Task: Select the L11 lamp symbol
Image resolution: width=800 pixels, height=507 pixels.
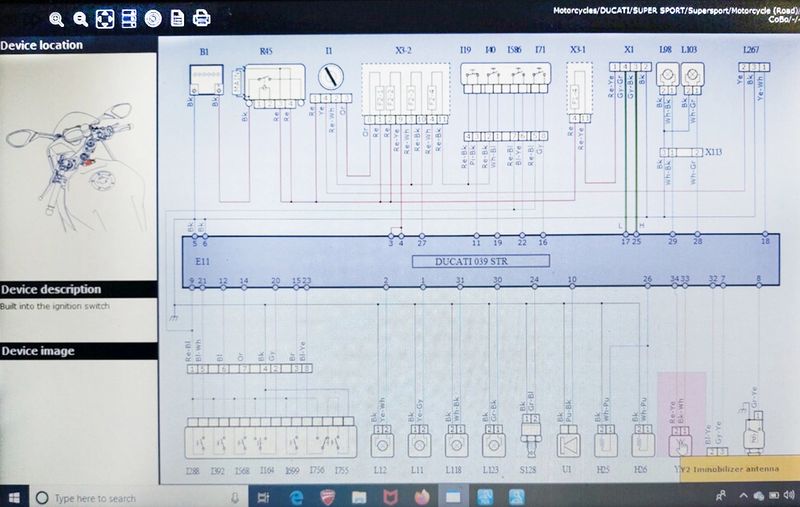Action: (x=419, y=445)
